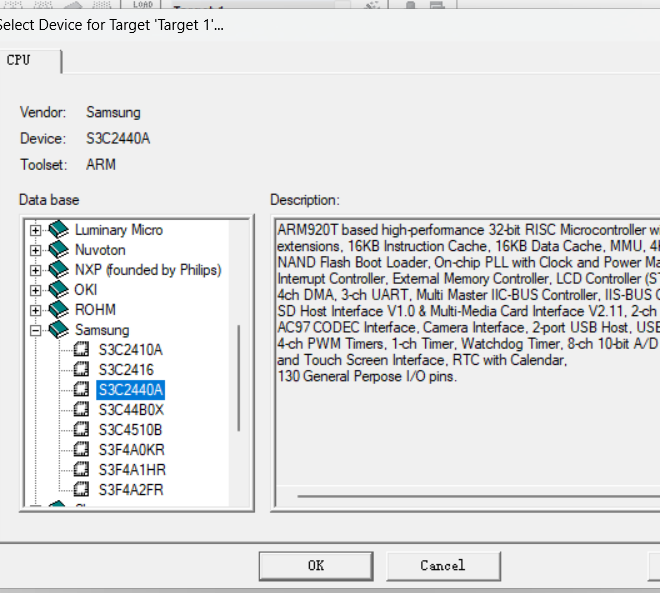Screen dimensions: 660x593
Task: Select ROHM in the database tree
Action: (95, 310)
